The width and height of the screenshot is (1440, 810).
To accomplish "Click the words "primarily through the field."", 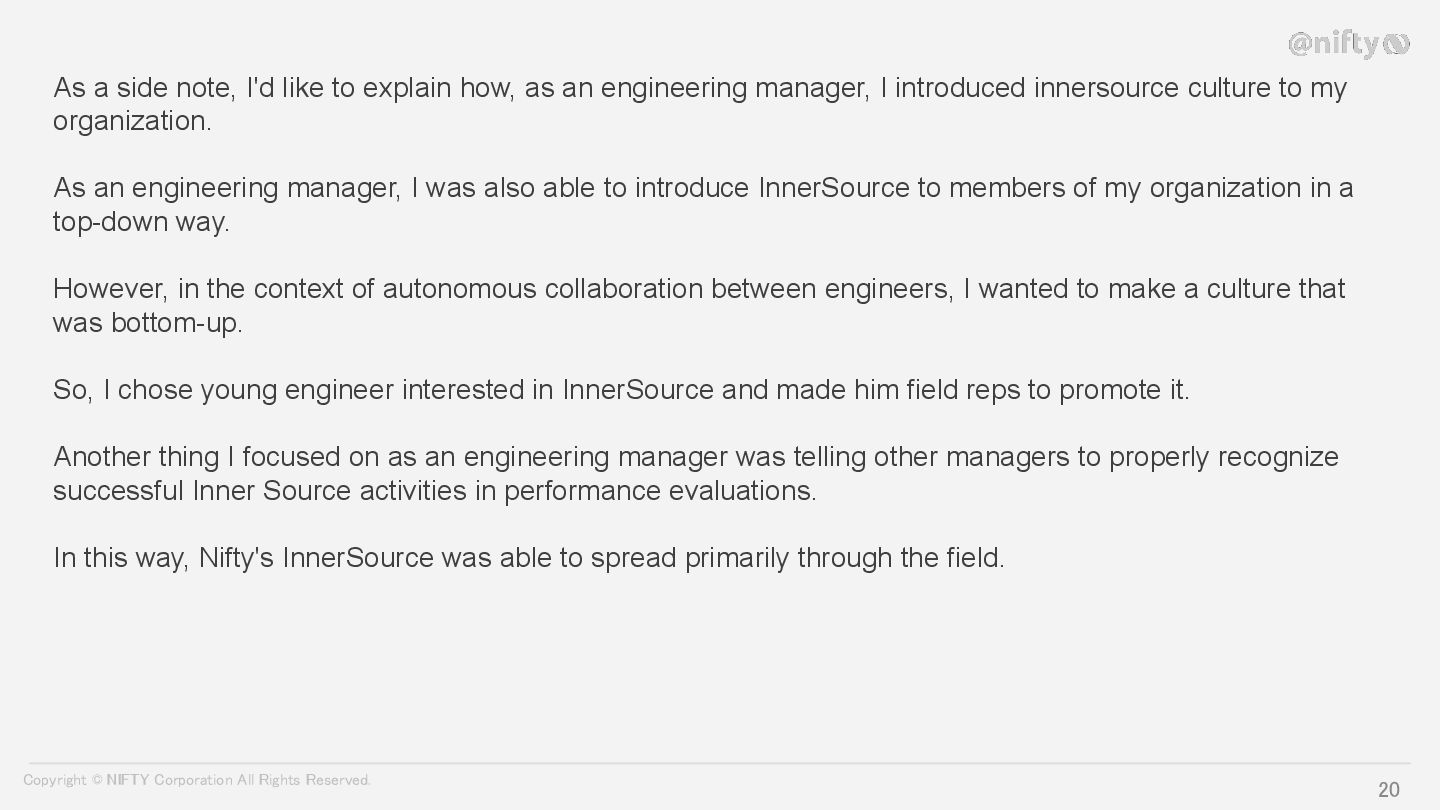I will pyautogui.click(x=844, y=558).
